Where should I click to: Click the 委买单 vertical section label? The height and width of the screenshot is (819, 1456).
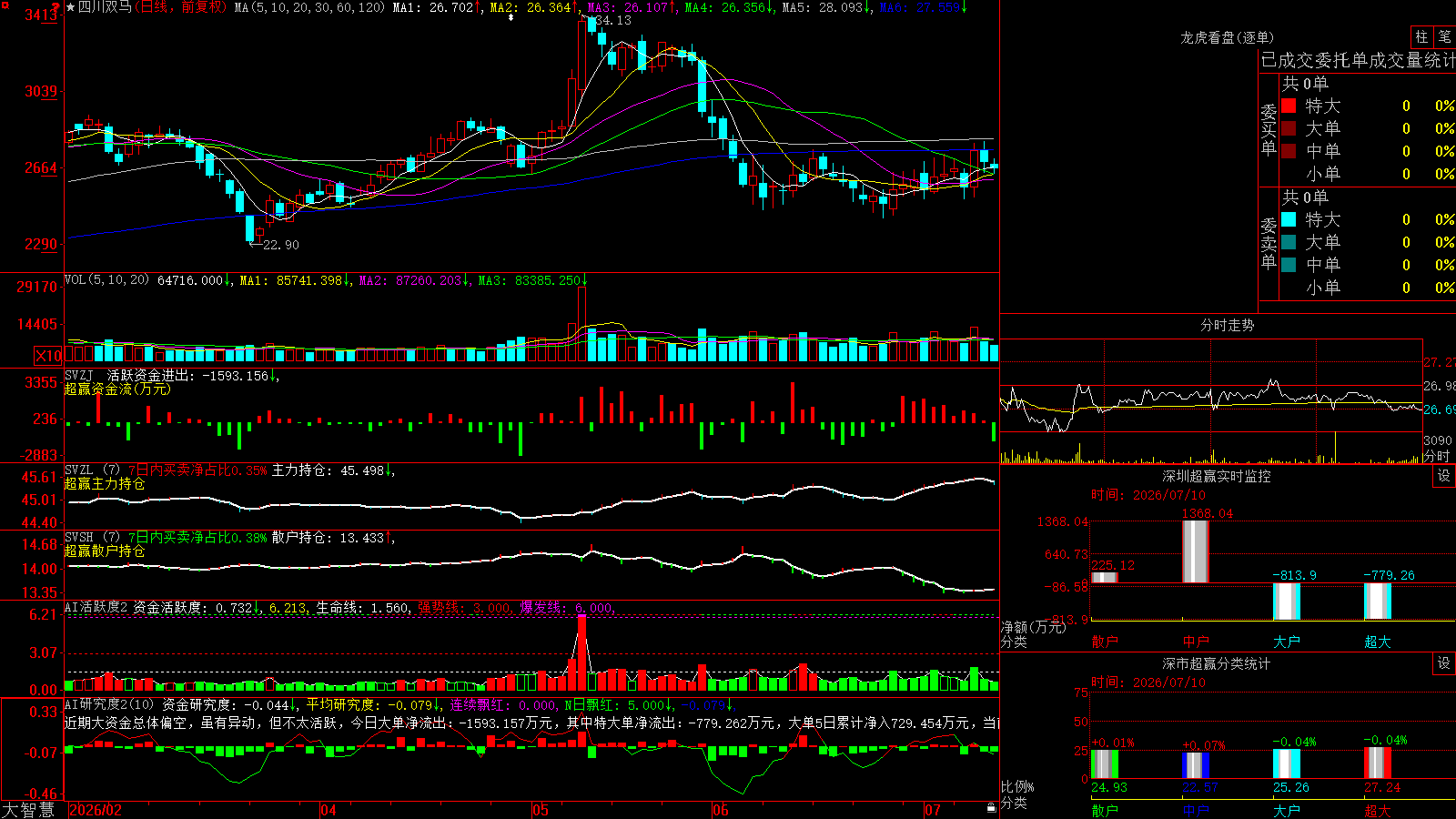pyautogui.click(x=1269, y=129)
